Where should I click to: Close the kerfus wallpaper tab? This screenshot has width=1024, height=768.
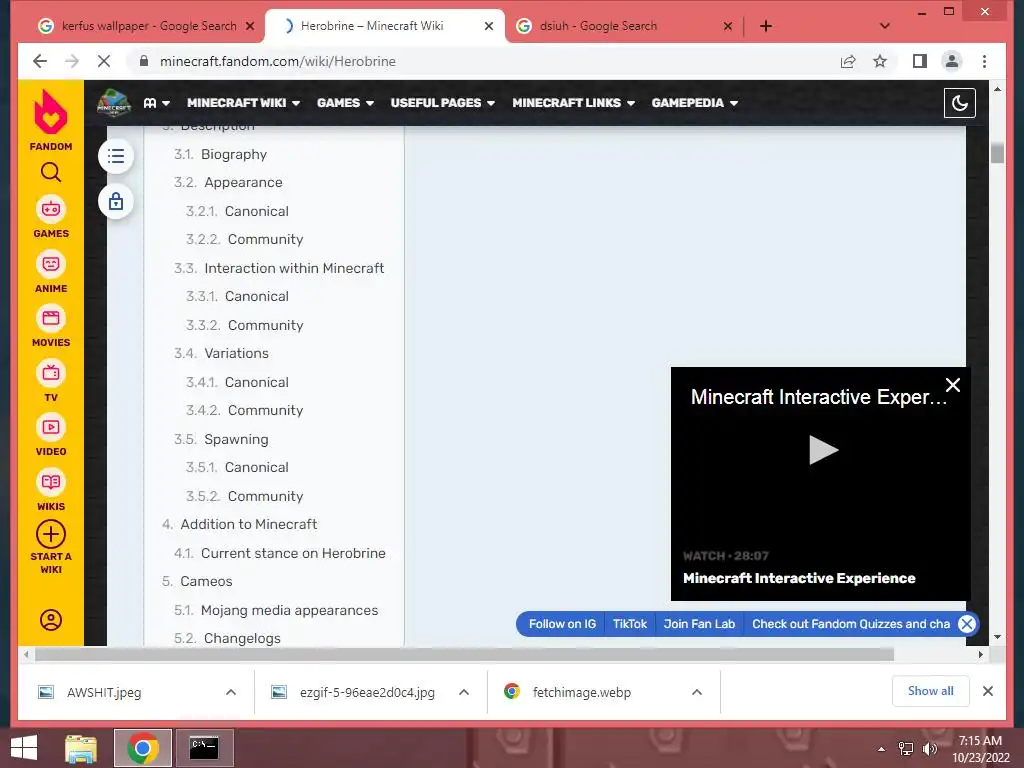pos(249,26)
